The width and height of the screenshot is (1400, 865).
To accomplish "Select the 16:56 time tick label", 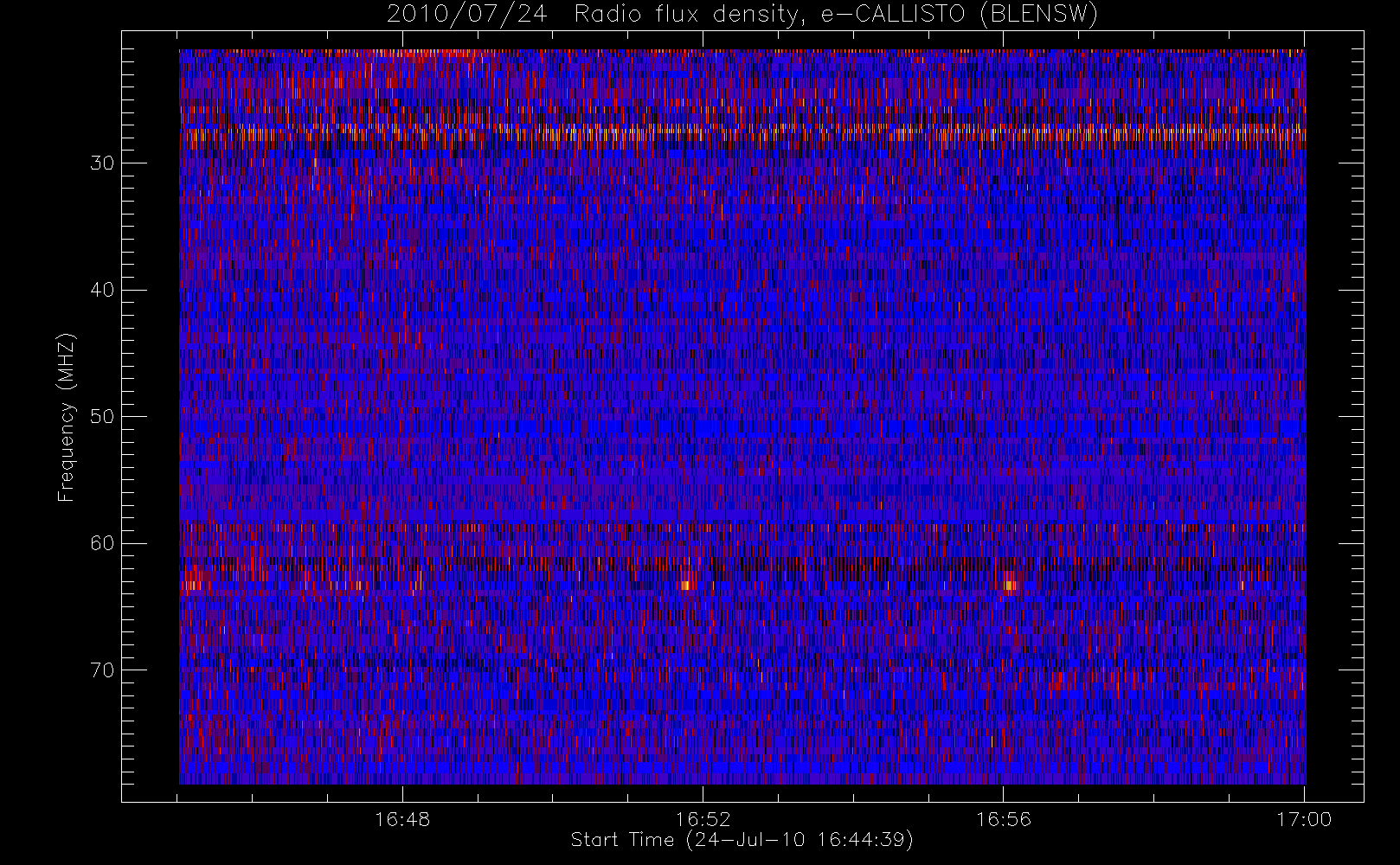I will tap(1004, 819).
